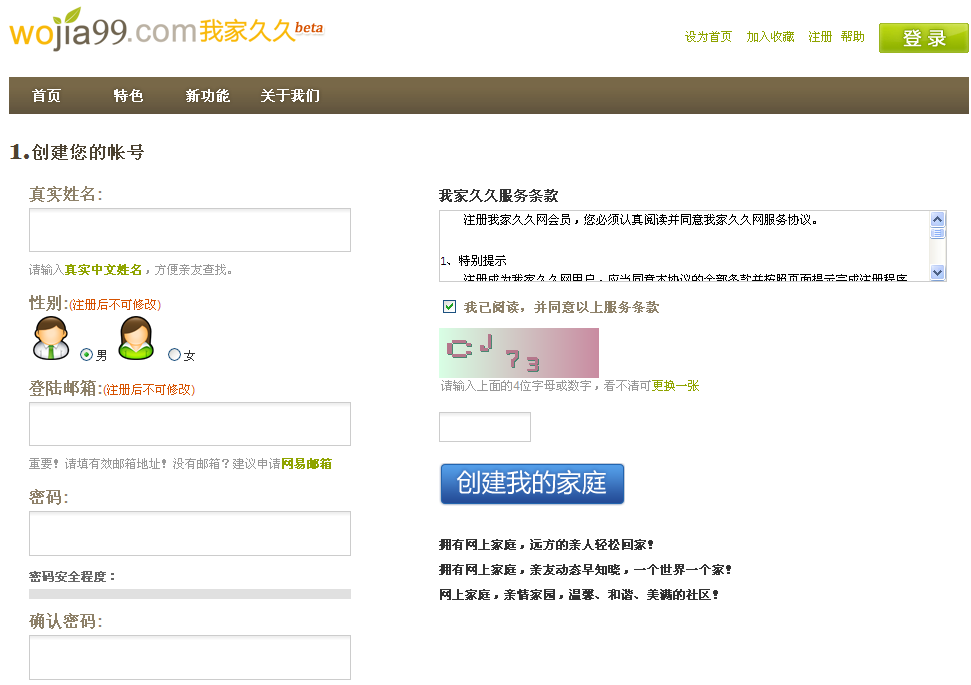This screenshot has height=685, width=971.
Task: Click the female avatar icon
Action: 136,338
